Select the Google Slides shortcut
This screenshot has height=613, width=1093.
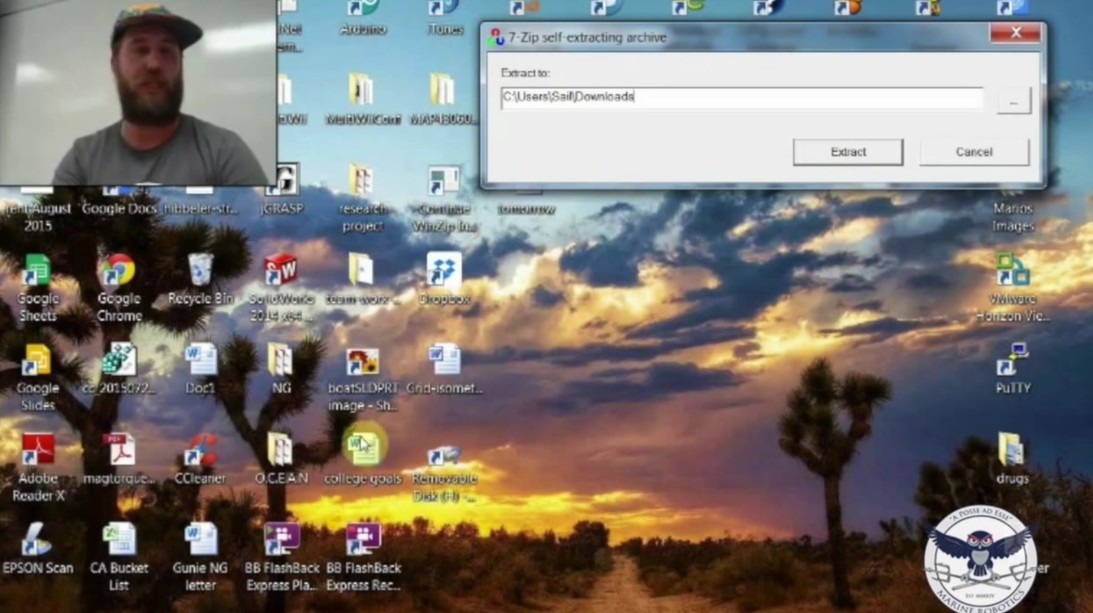point(37,362)
